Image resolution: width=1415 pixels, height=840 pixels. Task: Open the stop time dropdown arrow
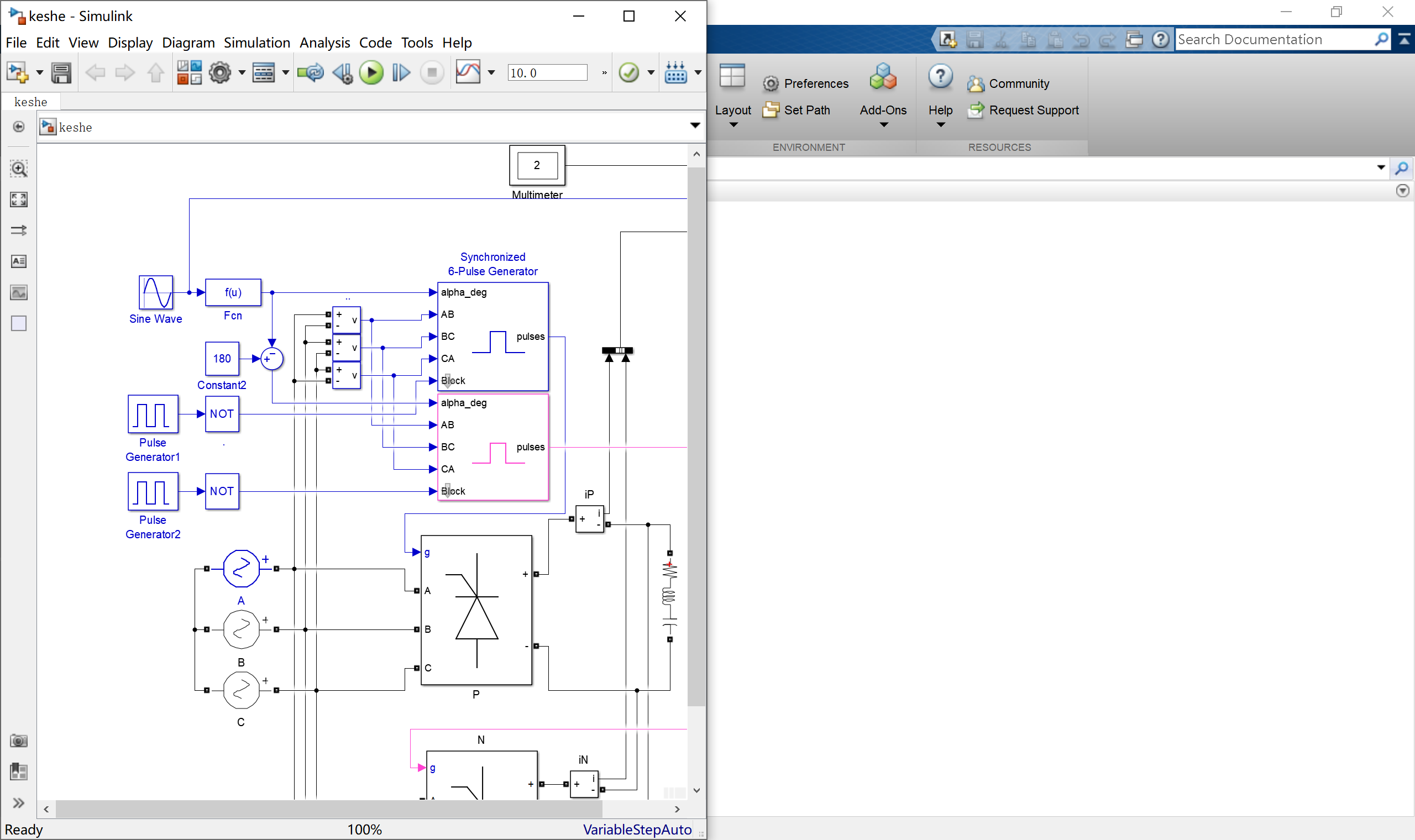491,72
